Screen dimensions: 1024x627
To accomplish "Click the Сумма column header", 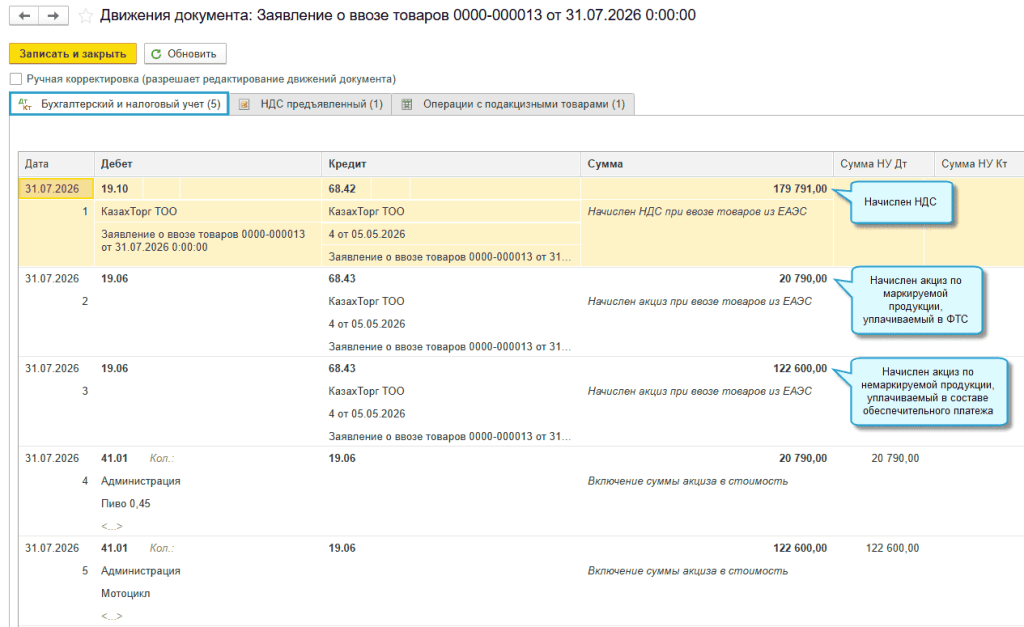I will click(x=707, y=164).
